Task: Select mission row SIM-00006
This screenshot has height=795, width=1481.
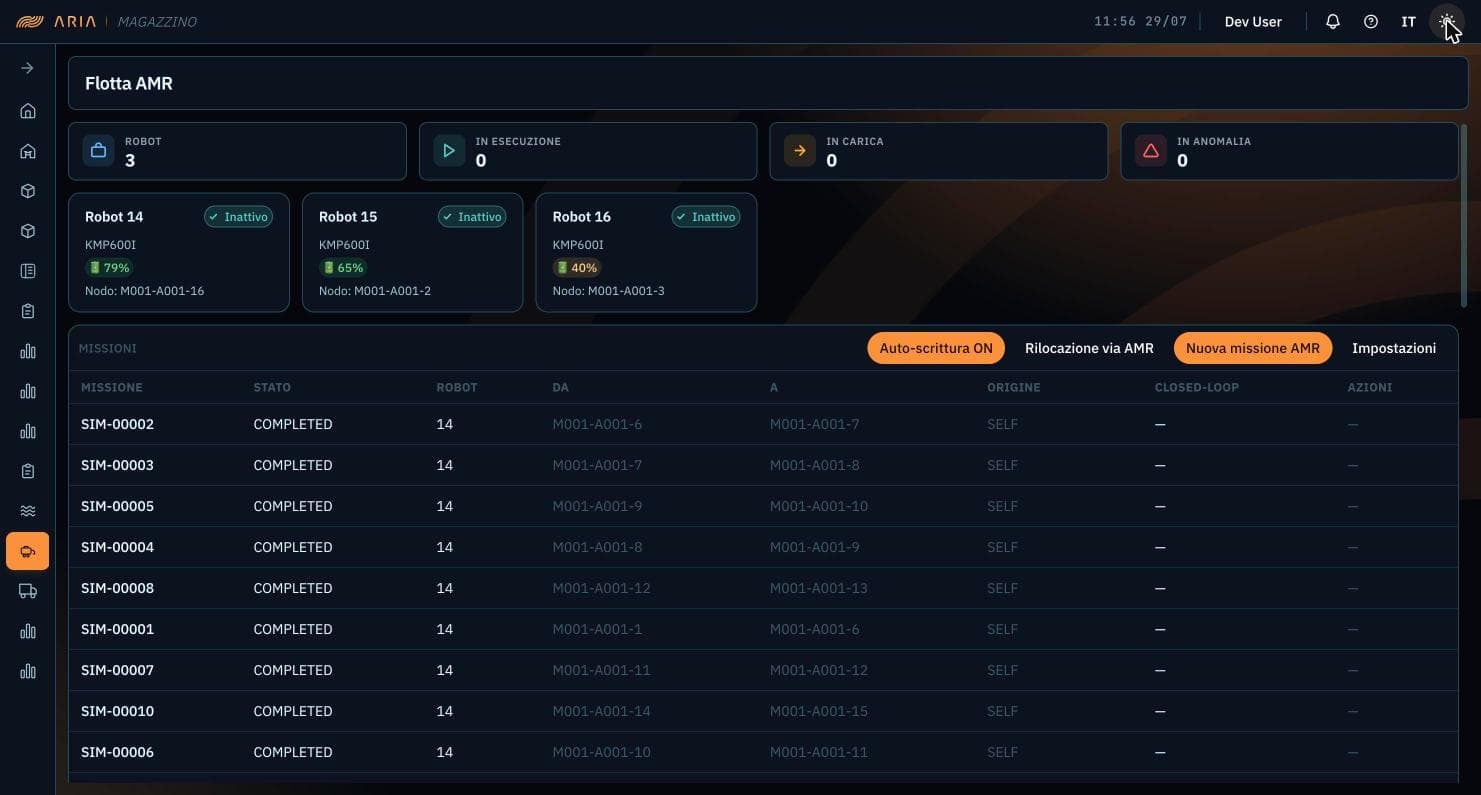Action: (763, 752)
